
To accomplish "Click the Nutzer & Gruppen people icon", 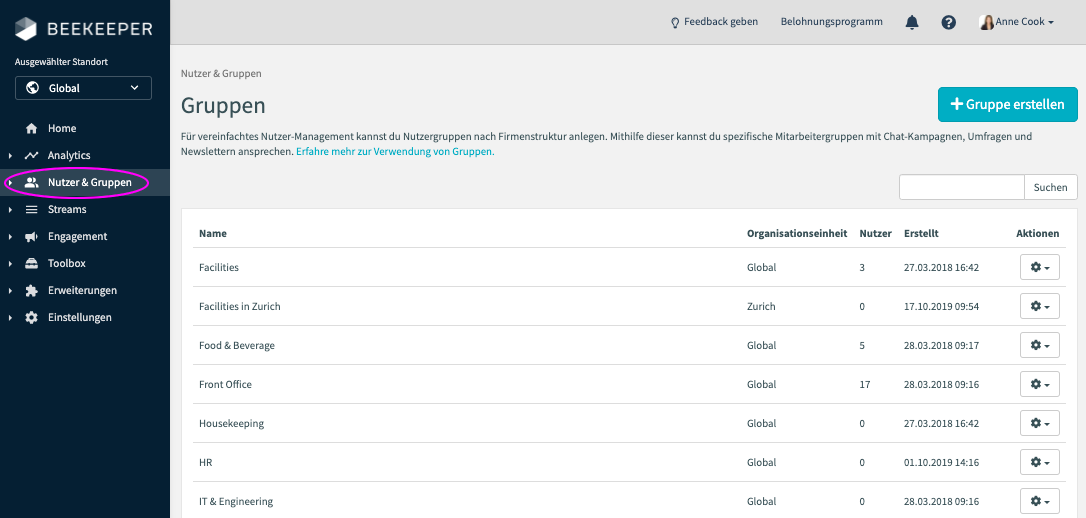I will pyautogui.click(x=31, y=183).
